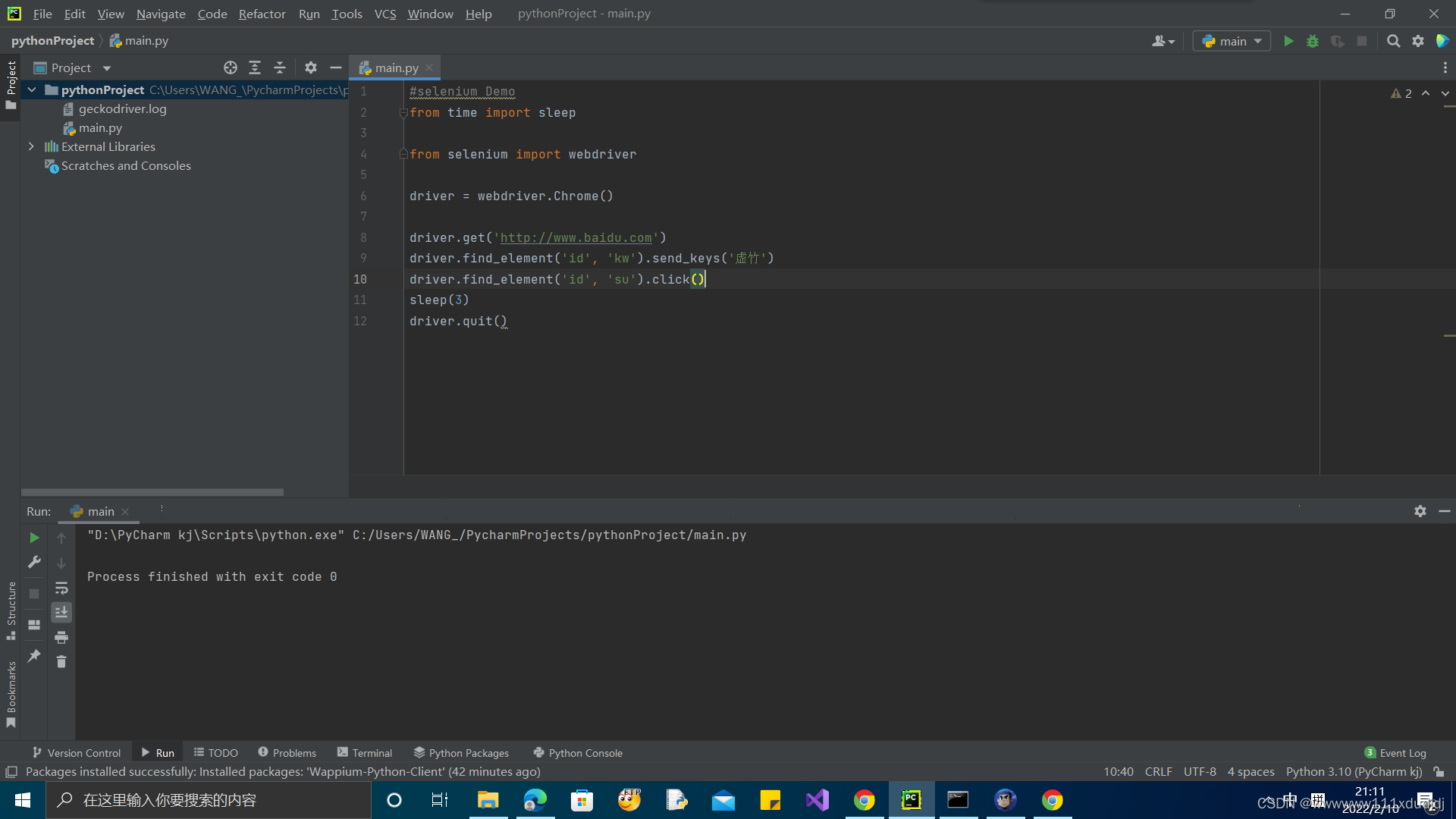1456x819 pixels.
Task: Run the main configuration with green play icon
Action: point(1289,41)
